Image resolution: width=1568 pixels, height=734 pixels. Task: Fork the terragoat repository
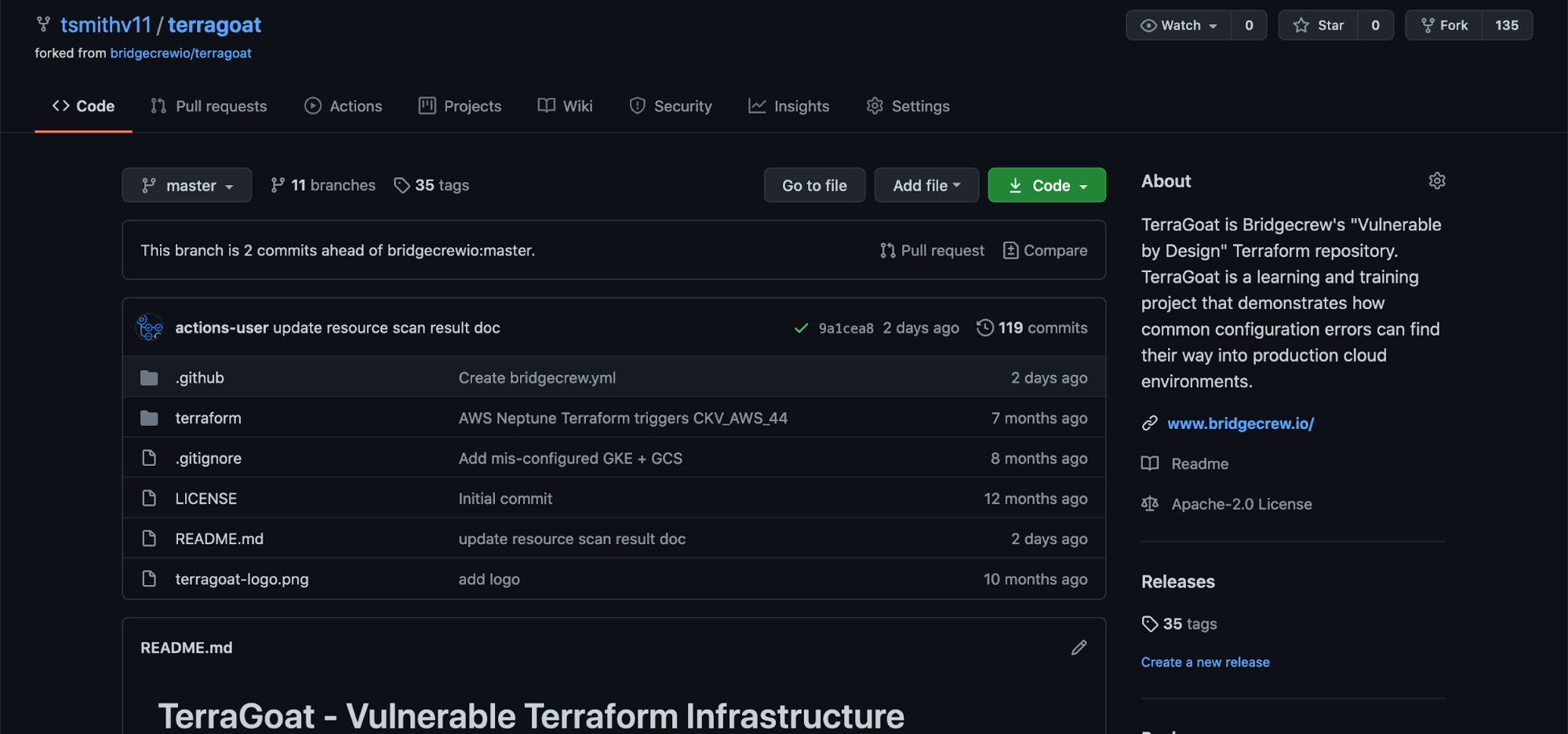pos(1444,25)
